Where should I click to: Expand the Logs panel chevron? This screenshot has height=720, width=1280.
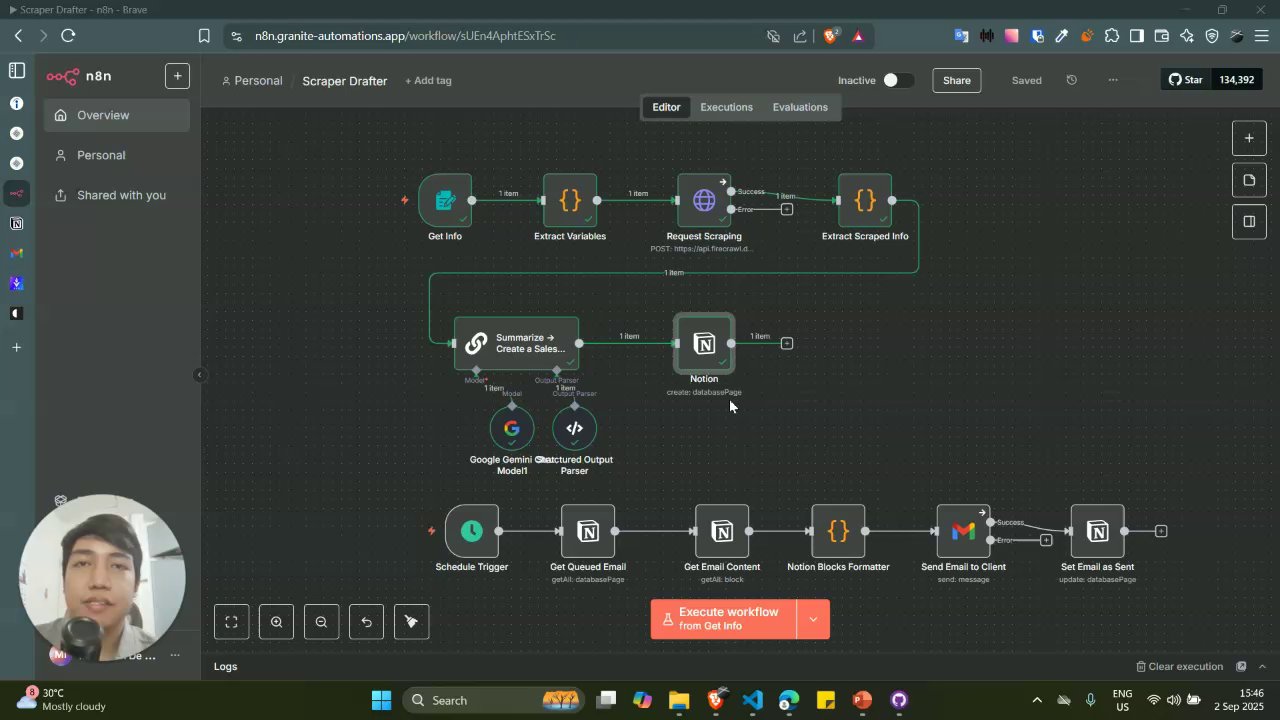pos(1262,667)
